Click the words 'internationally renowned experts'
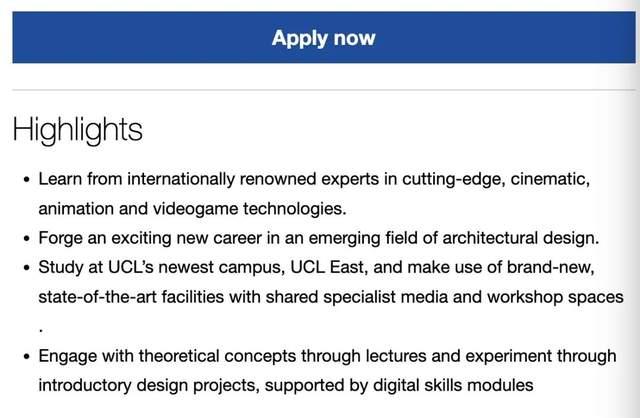 click(253, 180)
